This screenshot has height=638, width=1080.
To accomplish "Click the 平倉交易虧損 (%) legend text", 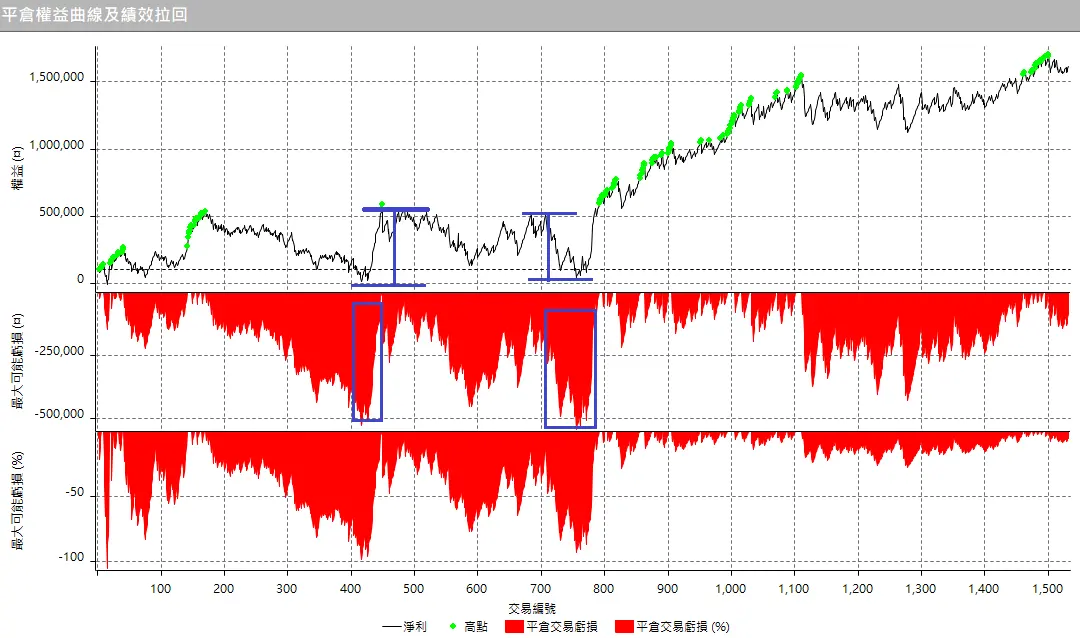I will [x=683, y=627].
